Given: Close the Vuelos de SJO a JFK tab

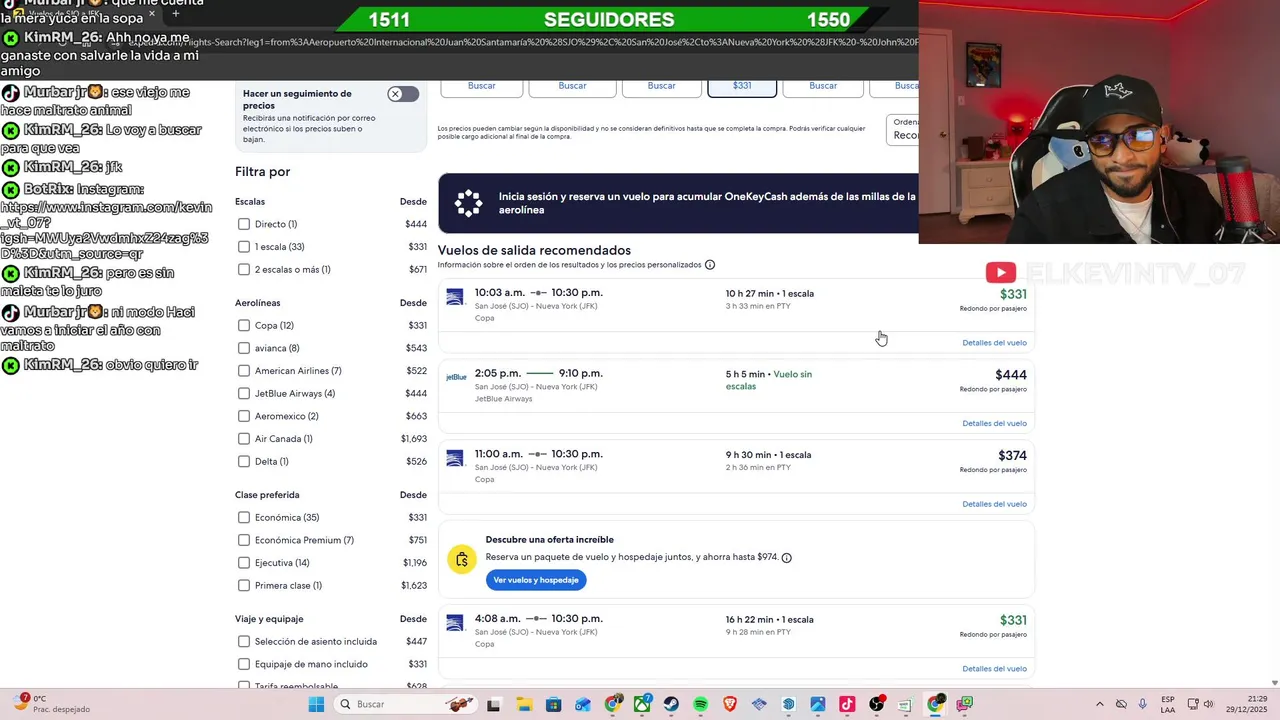Looking at the screenshot, I should (x=152, y=14).
